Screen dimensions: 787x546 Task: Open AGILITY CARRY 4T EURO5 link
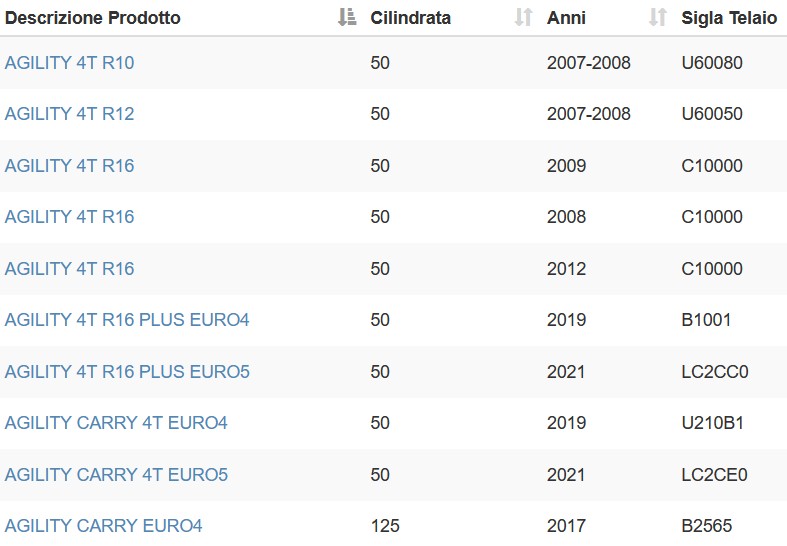point(116,474)
